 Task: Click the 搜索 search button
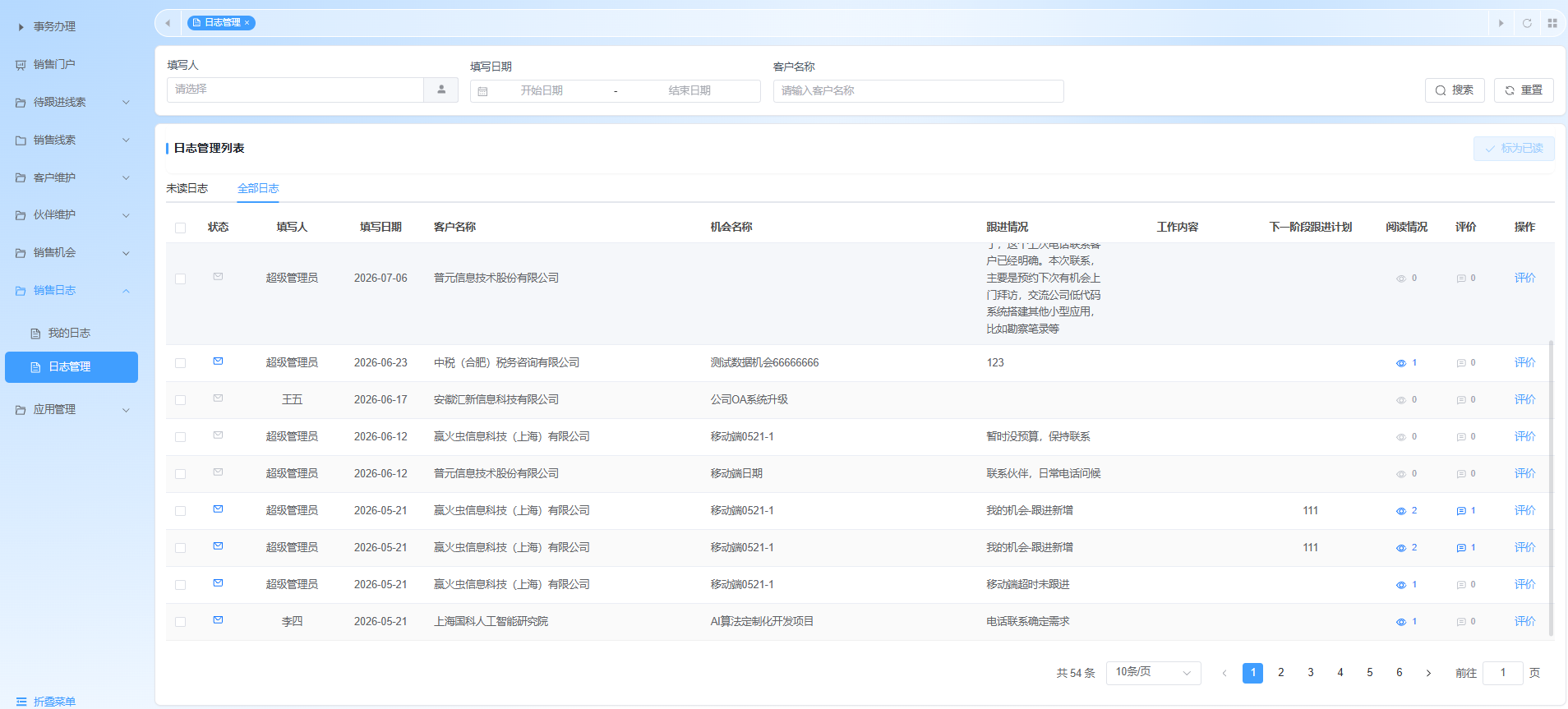[x=1455, y=90]
